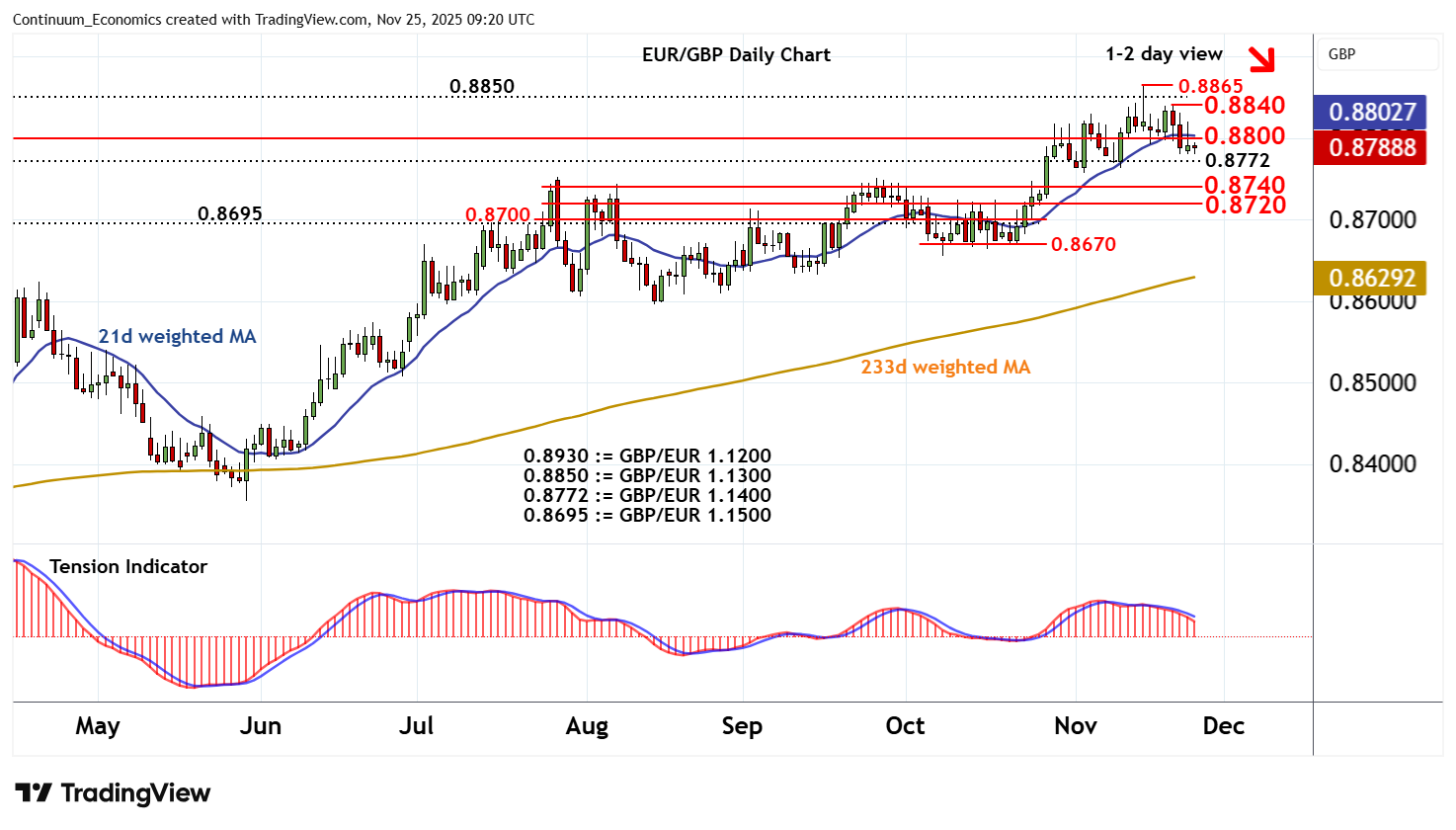Click the EUR/GBP Daily Chart title
1456x830 pixels.
(736, 55)
